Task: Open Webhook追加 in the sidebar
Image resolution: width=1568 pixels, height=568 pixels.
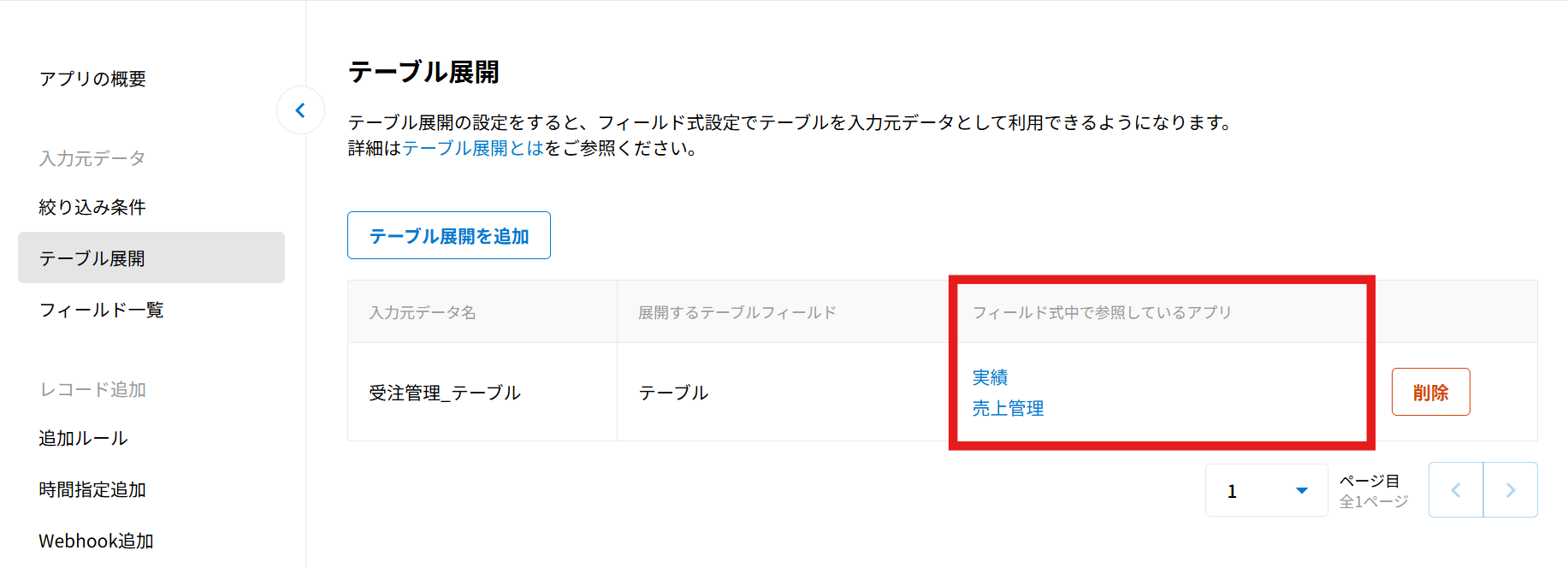Action: [x=96, y=541]
